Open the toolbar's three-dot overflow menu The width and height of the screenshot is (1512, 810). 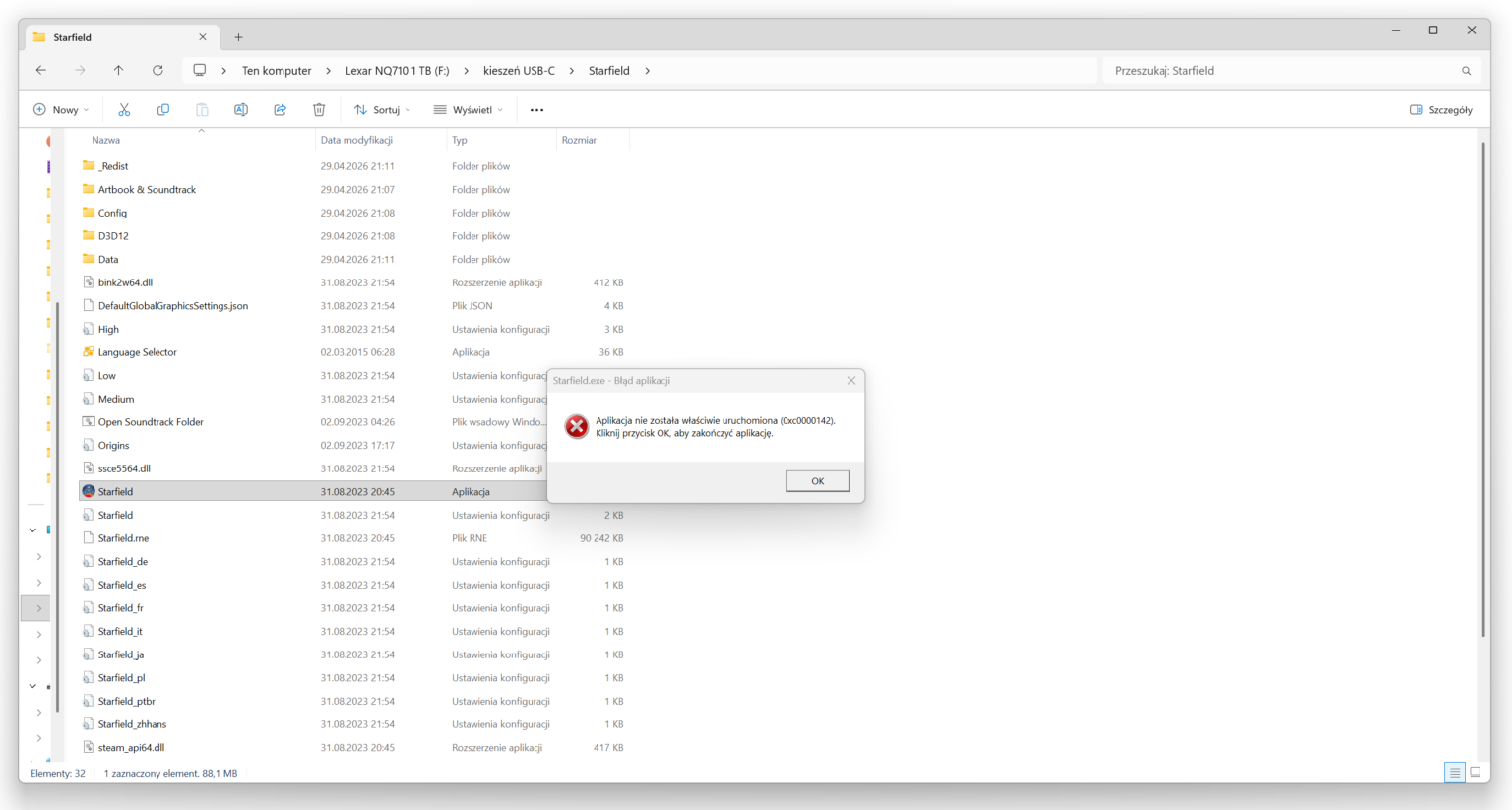pyautogui.click(x=536, y=109)
